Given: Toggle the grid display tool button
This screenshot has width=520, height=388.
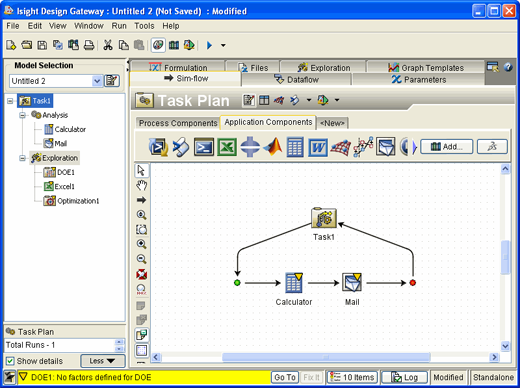Looking at the screenshot, I should pyautogui.click(x=142, y=350).
